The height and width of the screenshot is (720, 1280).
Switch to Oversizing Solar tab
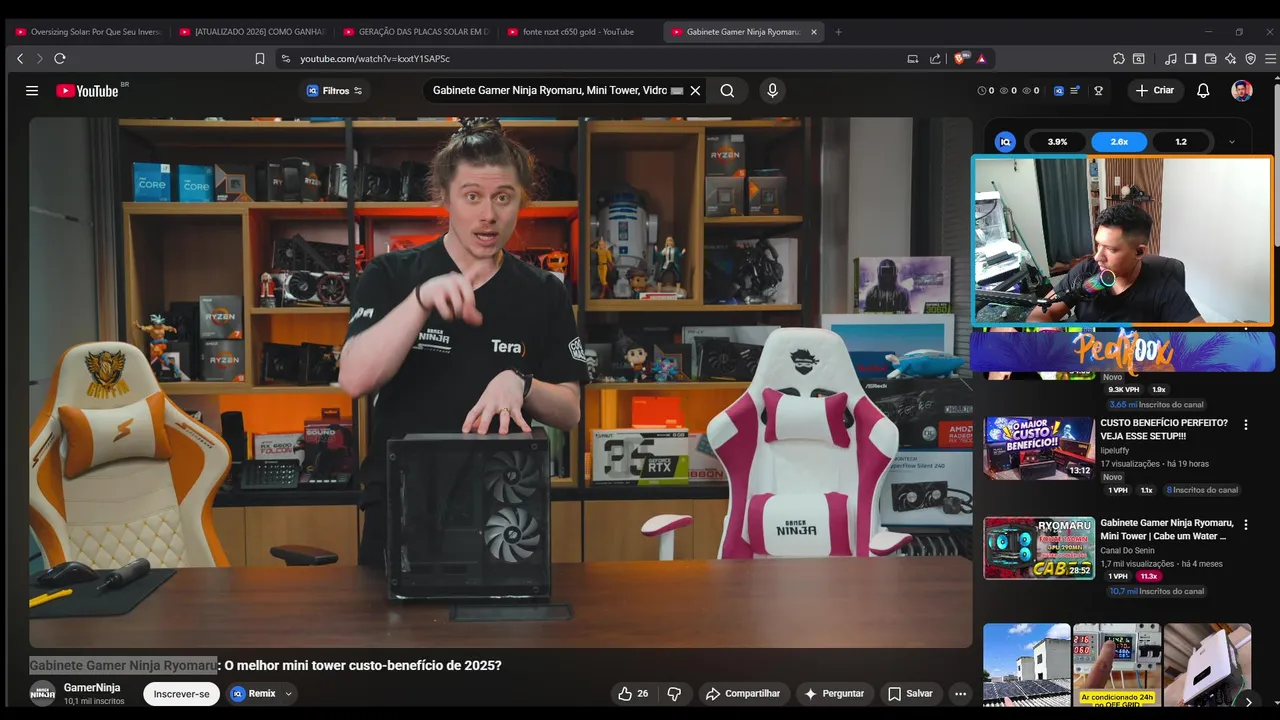[x=88, y=32]
